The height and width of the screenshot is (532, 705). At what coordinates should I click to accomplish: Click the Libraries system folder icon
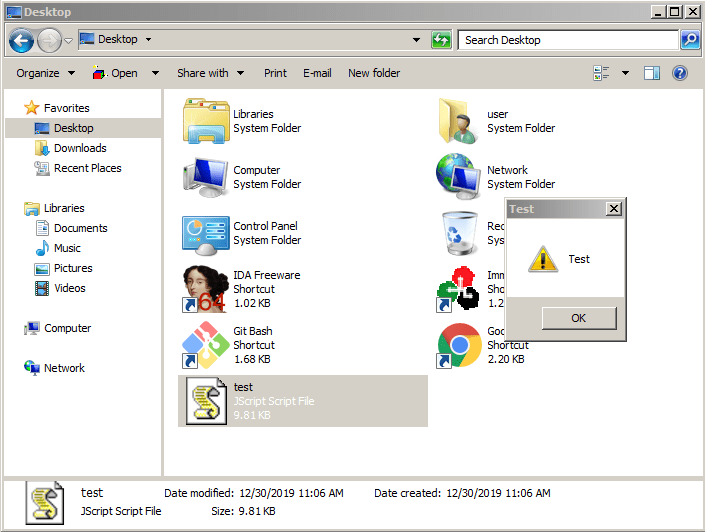pyautogui.click(x=205, y=121)
